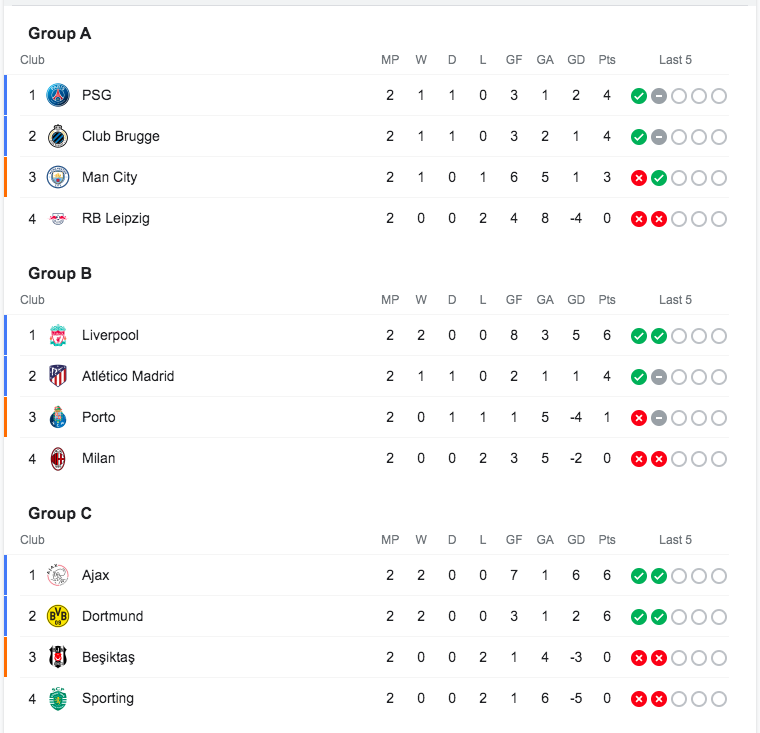The image size is (760, 733).
Task: Click the Liverpool crest icon
Action: [x=58, y=335]
